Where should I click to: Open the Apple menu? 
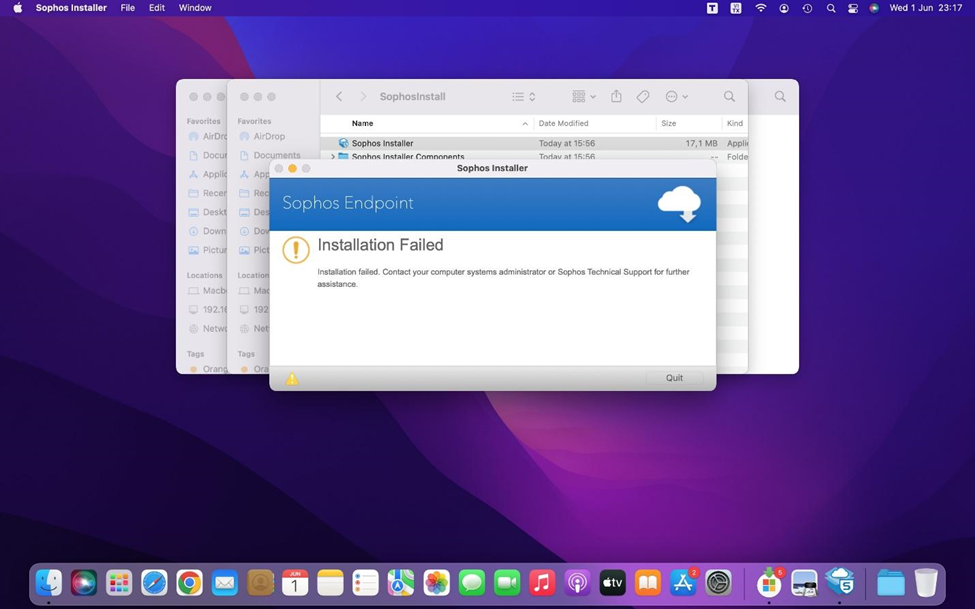click(17, 8)
